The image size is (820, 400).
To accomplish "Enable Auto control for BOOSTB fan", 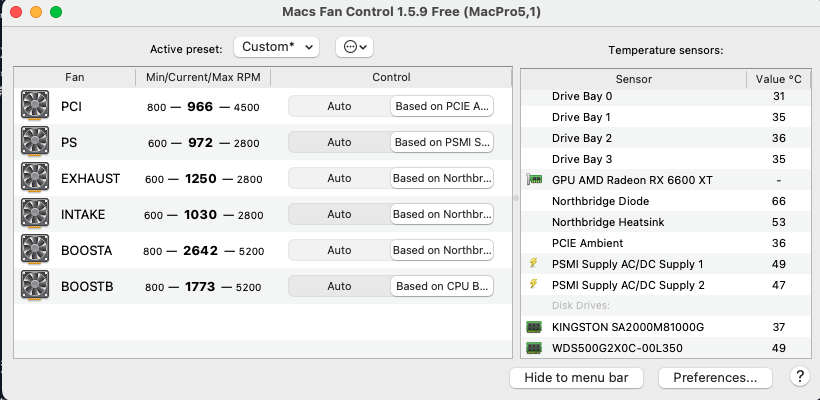I will click(339, 286).
